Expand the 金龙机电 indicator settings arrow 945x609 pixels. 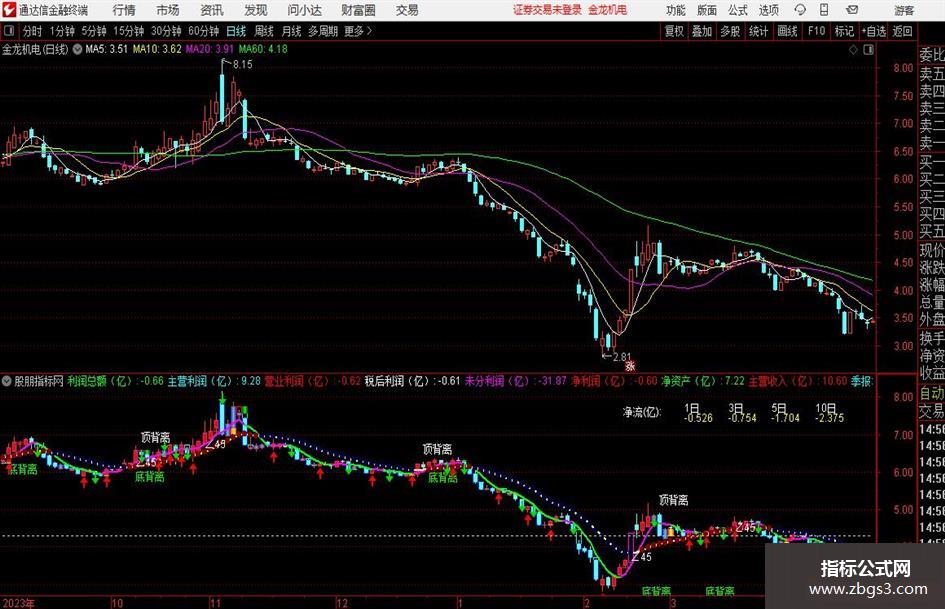click(x=77, y=49)
